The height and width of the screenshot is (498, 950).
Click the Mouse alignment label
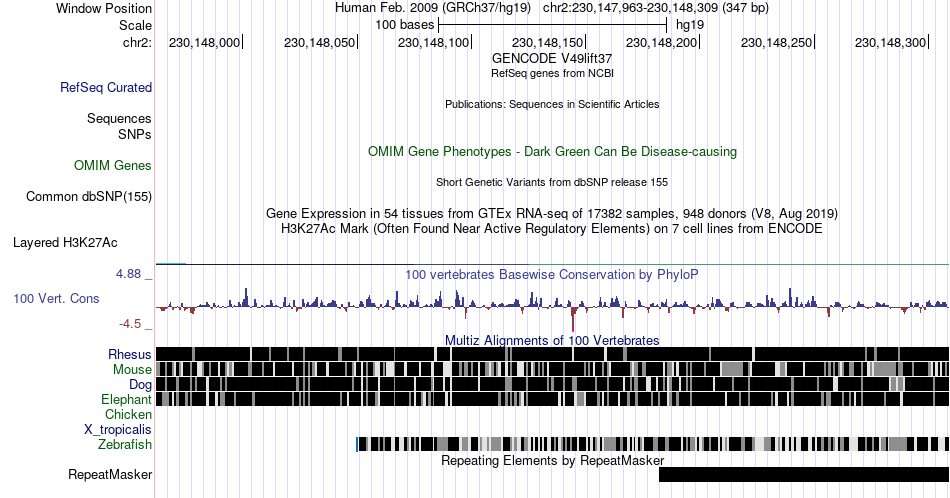[132, 370]
